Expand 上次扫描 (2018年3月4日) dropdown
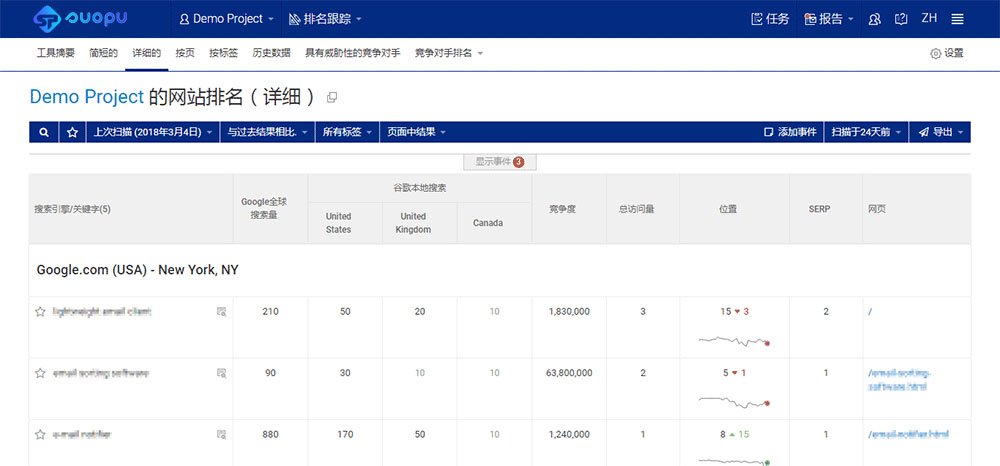The width and height of the screenshot is (1000, 466). tap(153, 132)
